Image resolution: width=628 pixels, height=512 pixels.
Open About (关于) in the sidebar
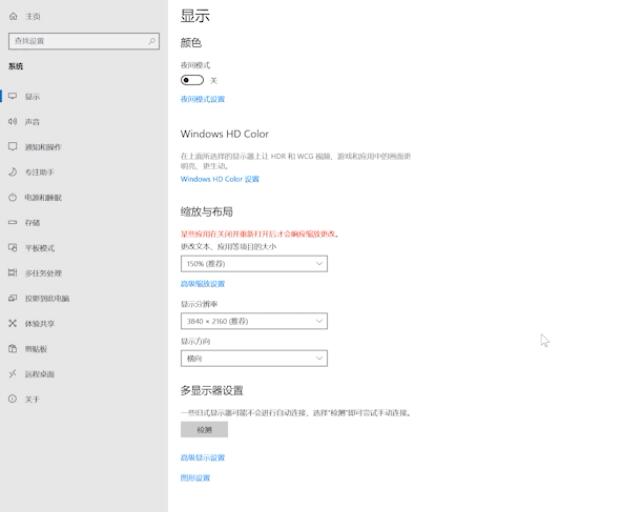pos(32,399)
